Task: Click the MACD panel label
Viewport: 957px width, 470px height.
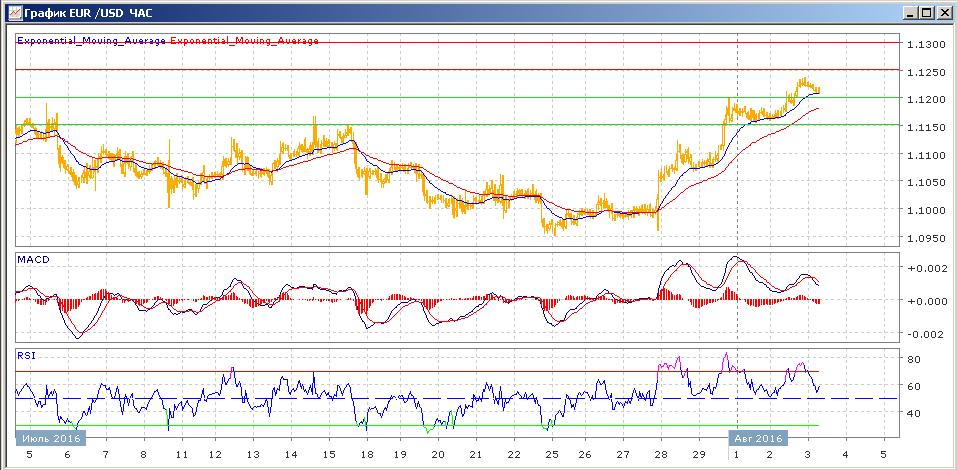Action: [34, 260]
